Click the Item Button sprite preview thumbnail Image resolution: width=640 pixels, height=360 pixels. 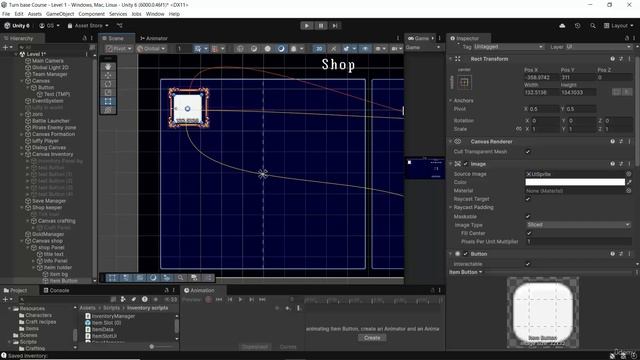[542, 313]
